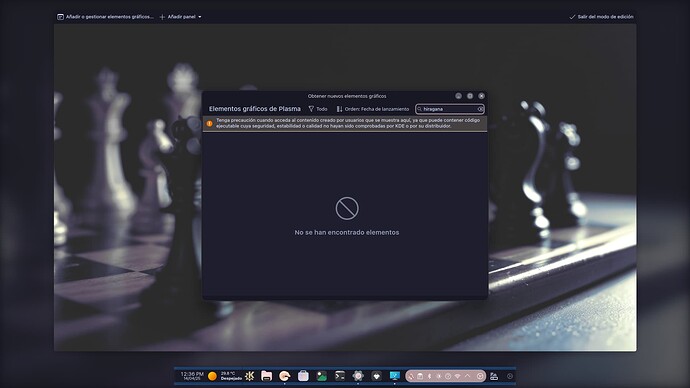Click 'Salir del modo de edición'

tap(601, 17)
